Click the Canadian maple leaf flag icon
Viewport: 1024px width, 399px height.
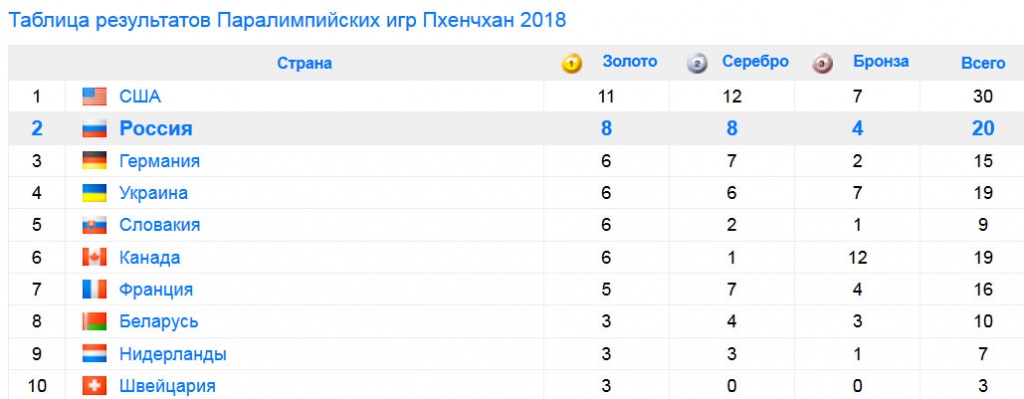[x=94, y=257]
